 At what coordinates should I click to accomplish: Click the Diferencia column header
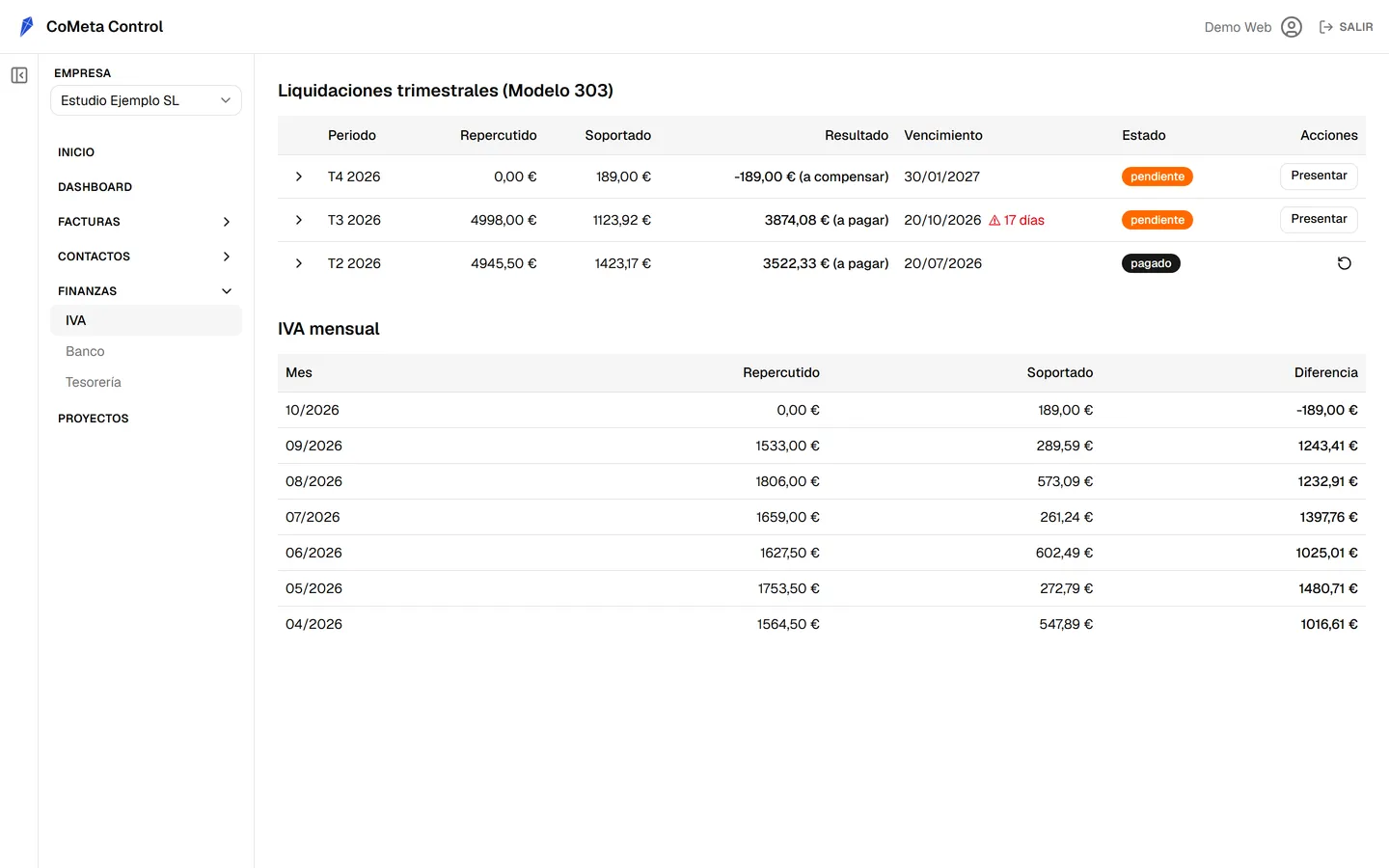pos(1325,372)
